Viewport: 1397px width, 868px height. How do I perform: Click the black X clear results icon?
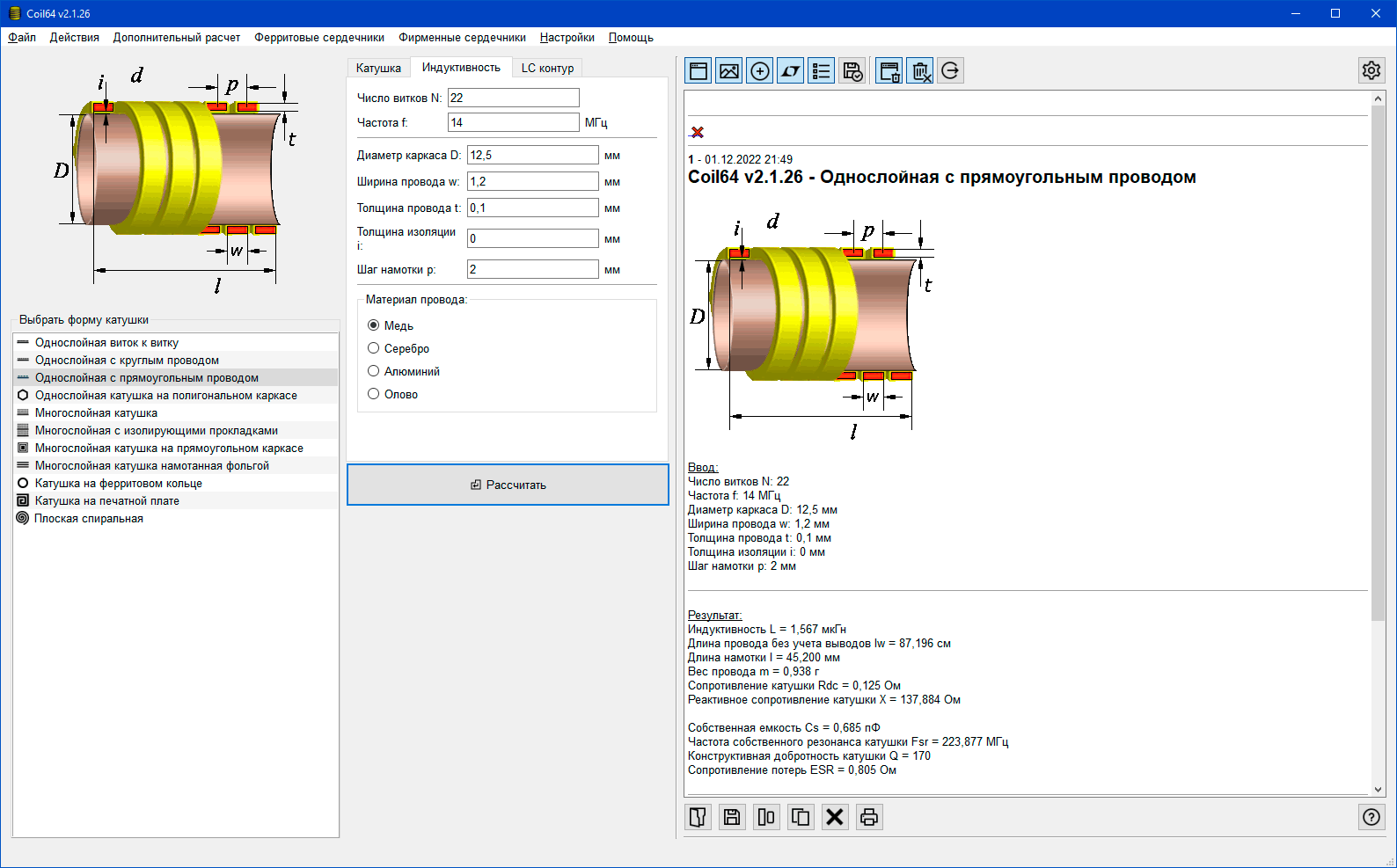835,817
